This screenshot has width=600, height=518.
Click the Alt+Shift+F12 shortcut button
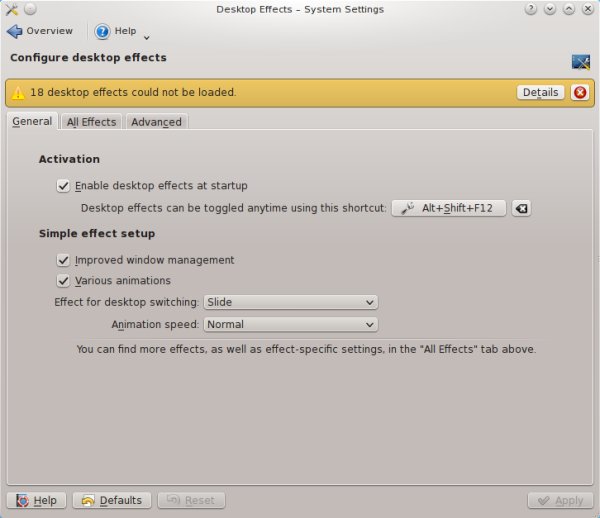(x=448, y=209)
